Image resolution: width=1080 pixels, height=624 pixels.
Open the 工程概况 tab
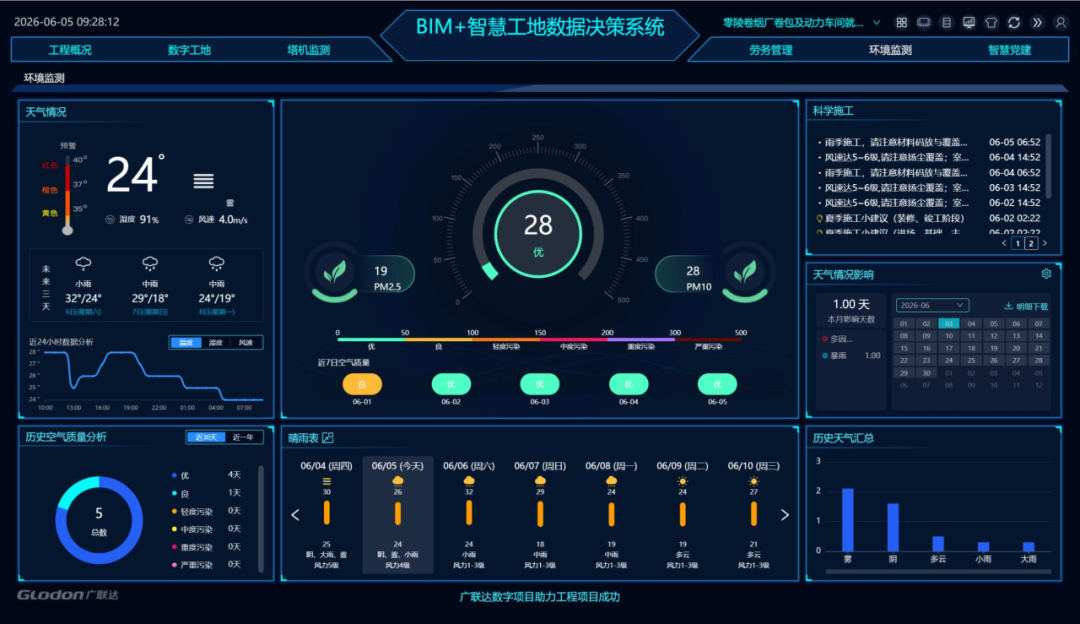70,50
